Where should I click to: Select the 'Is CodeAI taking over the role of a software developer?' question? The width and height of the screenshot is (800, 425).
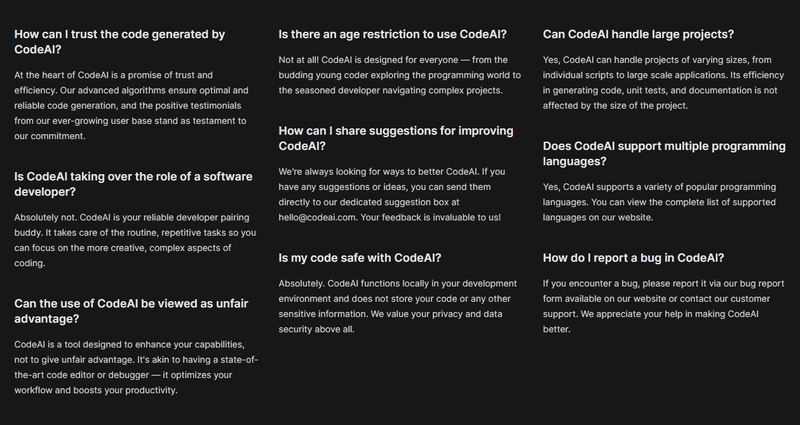133,184
